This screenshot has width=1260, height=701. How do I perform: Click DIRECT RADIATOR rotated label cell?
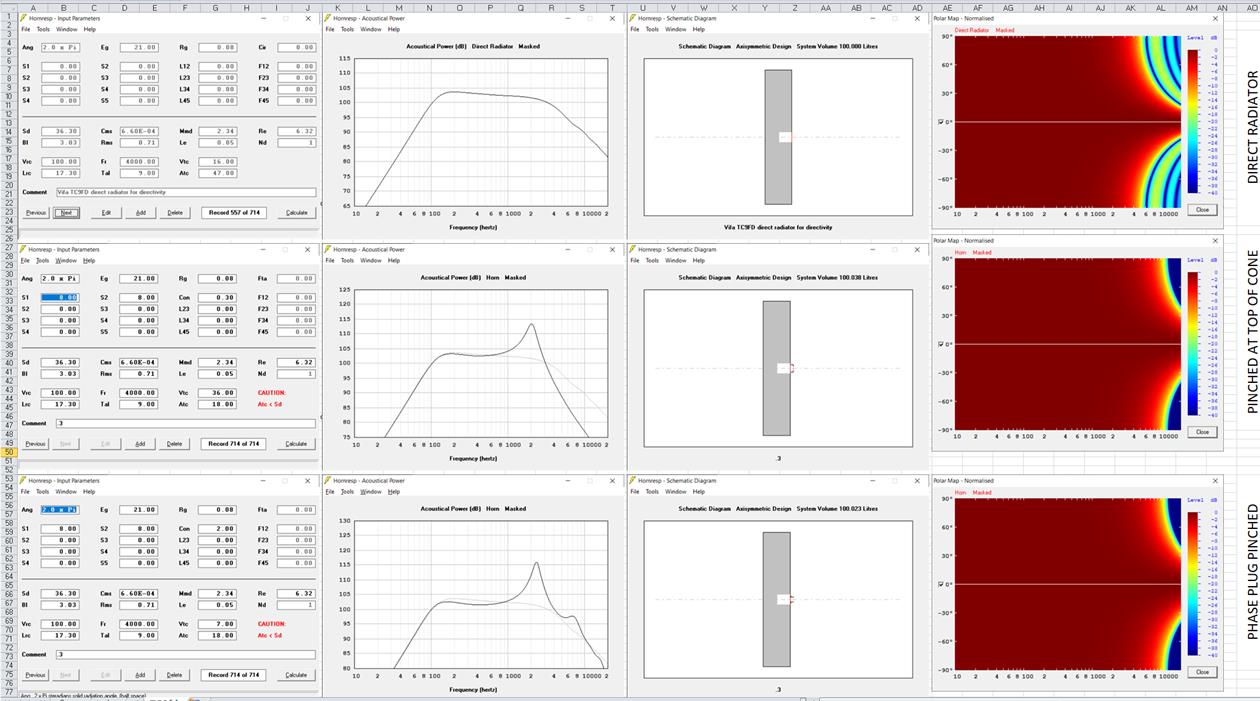point(1251,127)
